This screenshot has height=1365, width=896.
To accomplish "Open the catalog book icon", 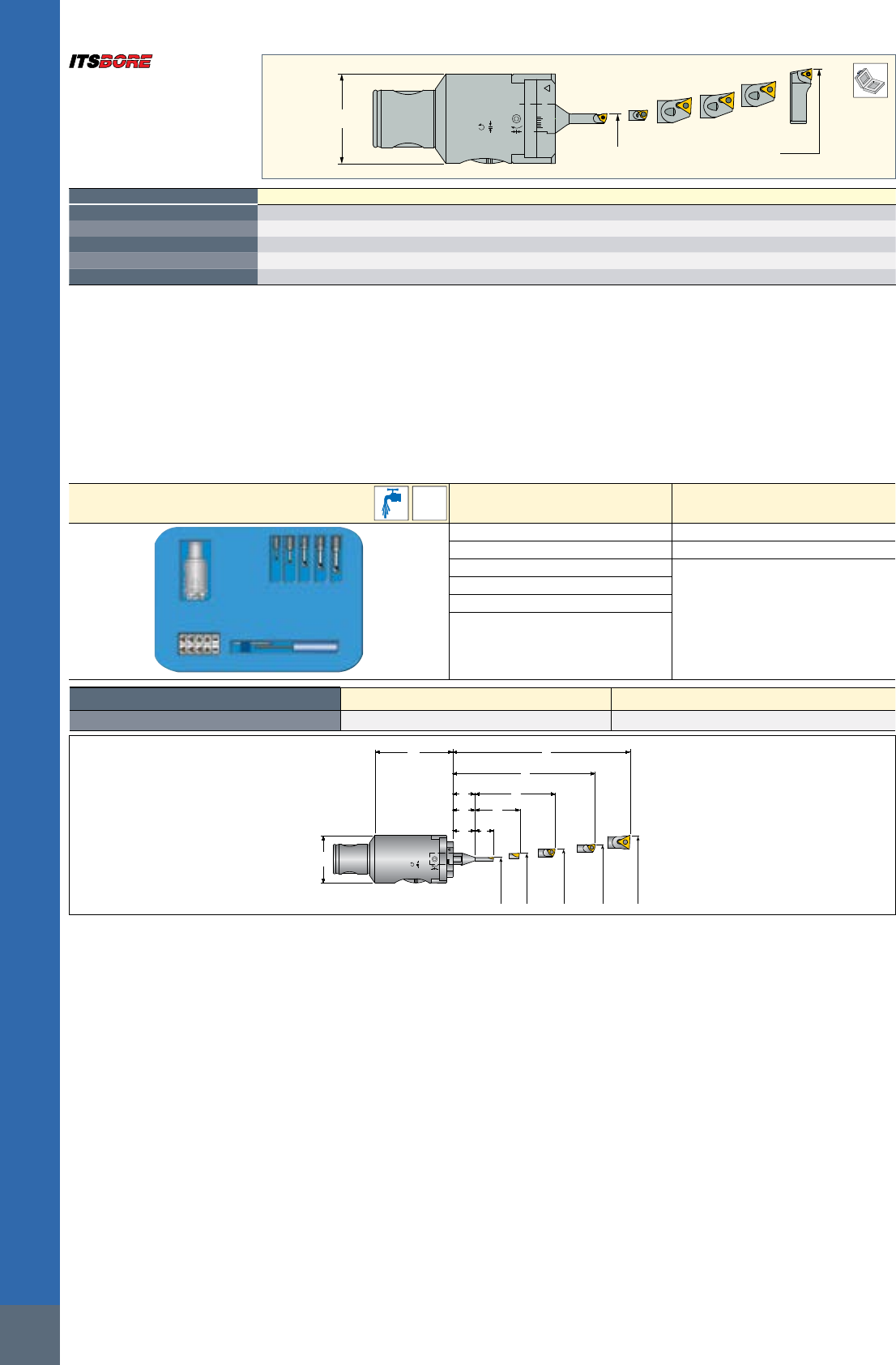I will (x=870, y=81).
